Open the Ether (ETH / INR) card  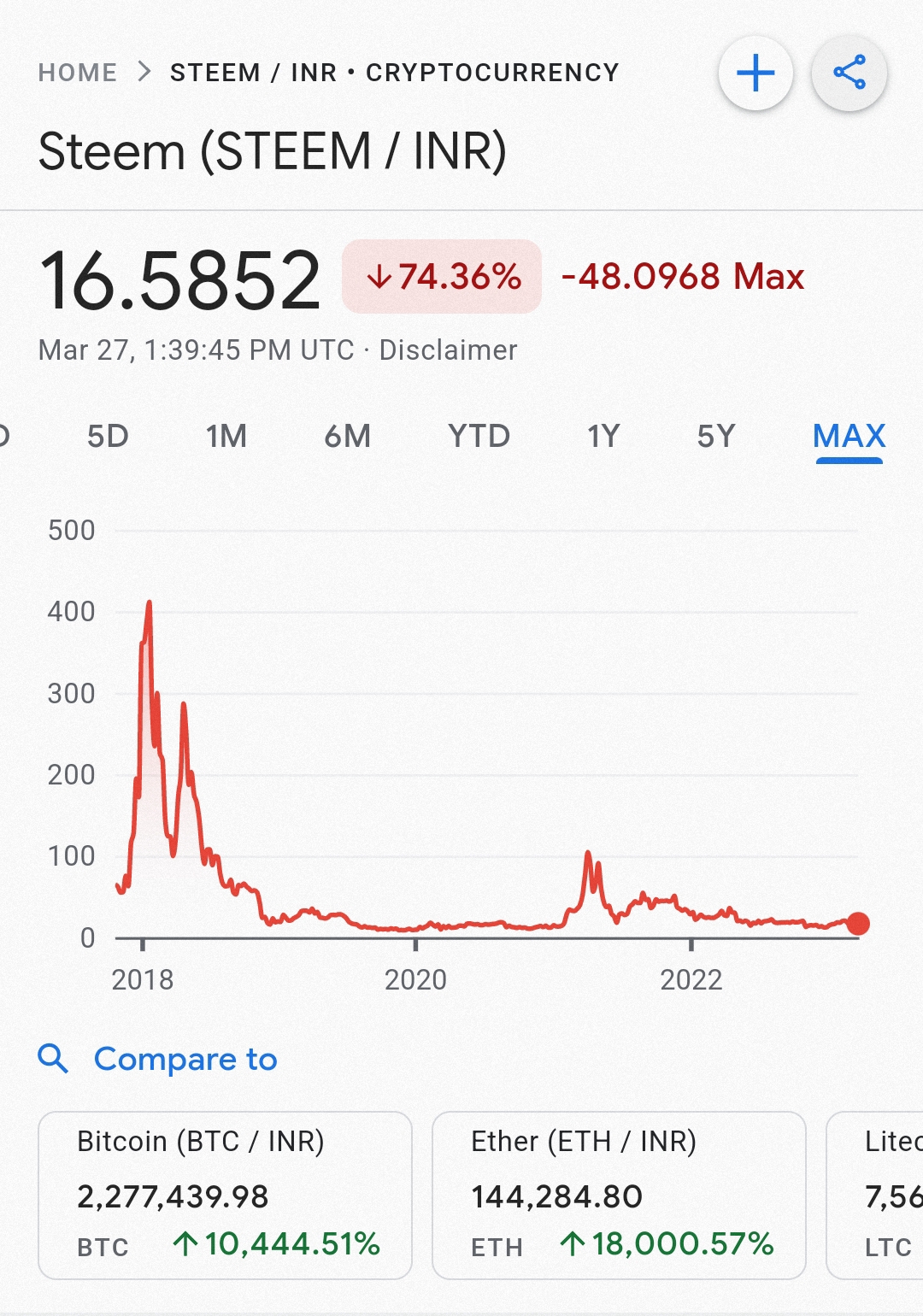(619, 1194)
